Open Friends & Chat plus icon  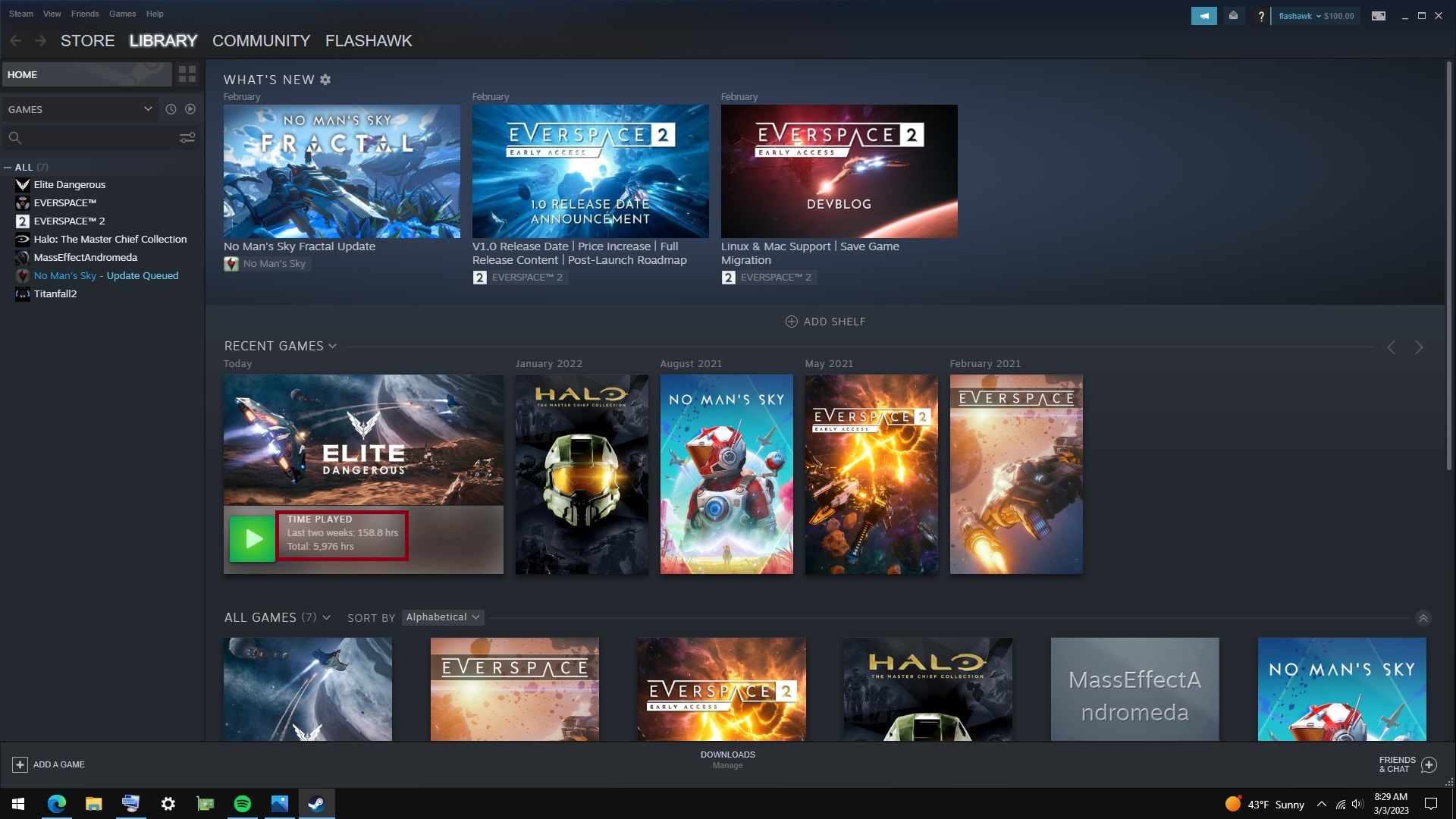point(1429,764)
